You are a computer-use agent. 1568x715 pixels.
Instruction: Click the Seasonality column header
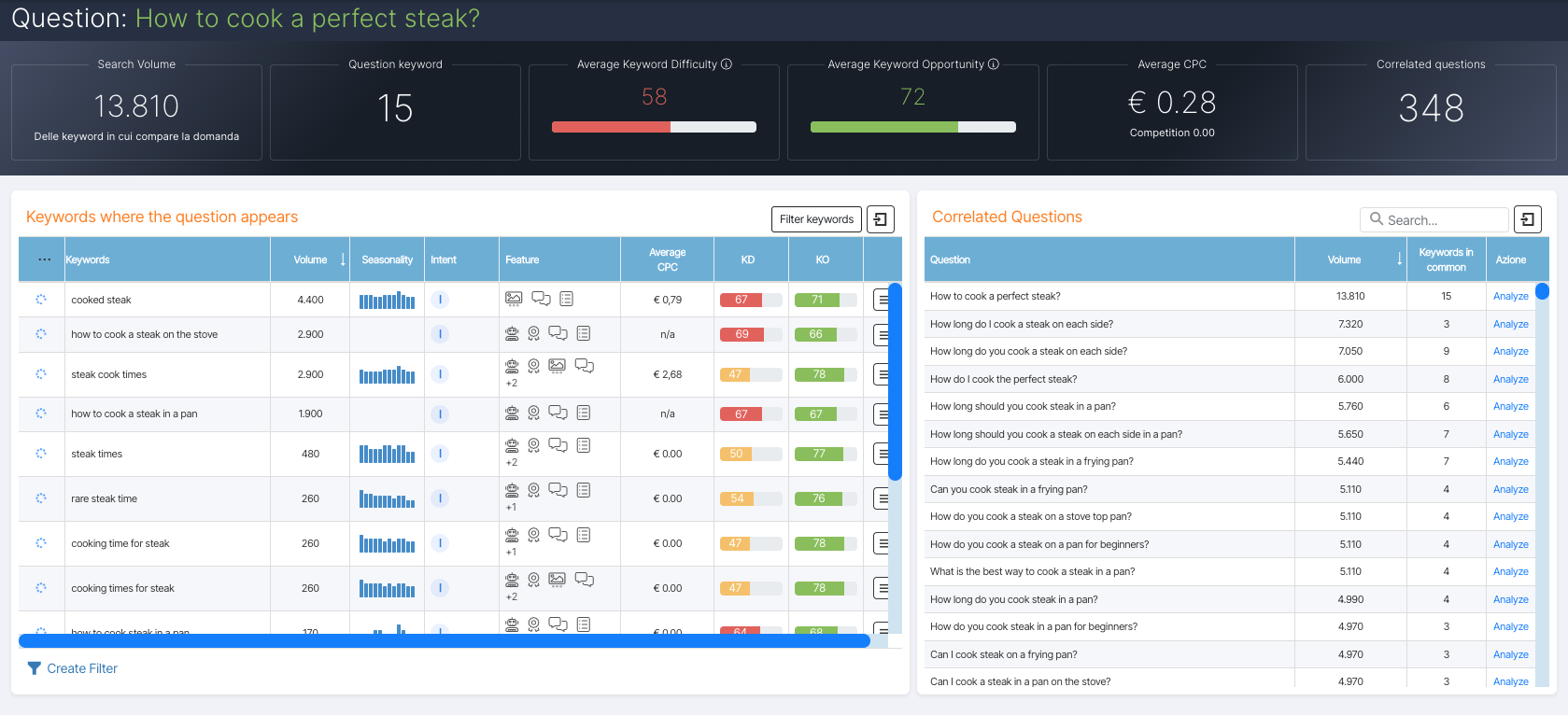[387, 259]
